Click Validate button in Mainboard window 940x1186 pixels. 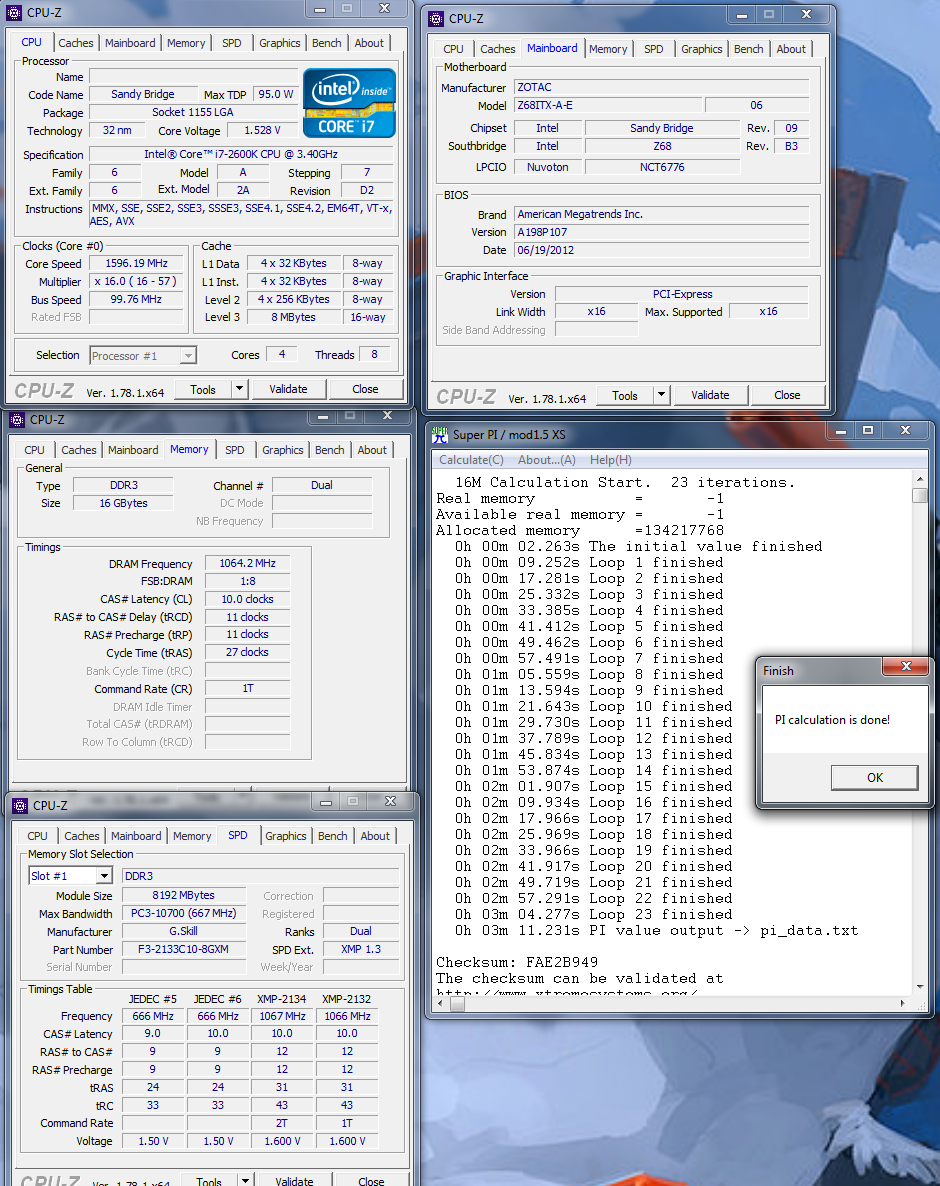pyautogui.click(x=710, y=395)
